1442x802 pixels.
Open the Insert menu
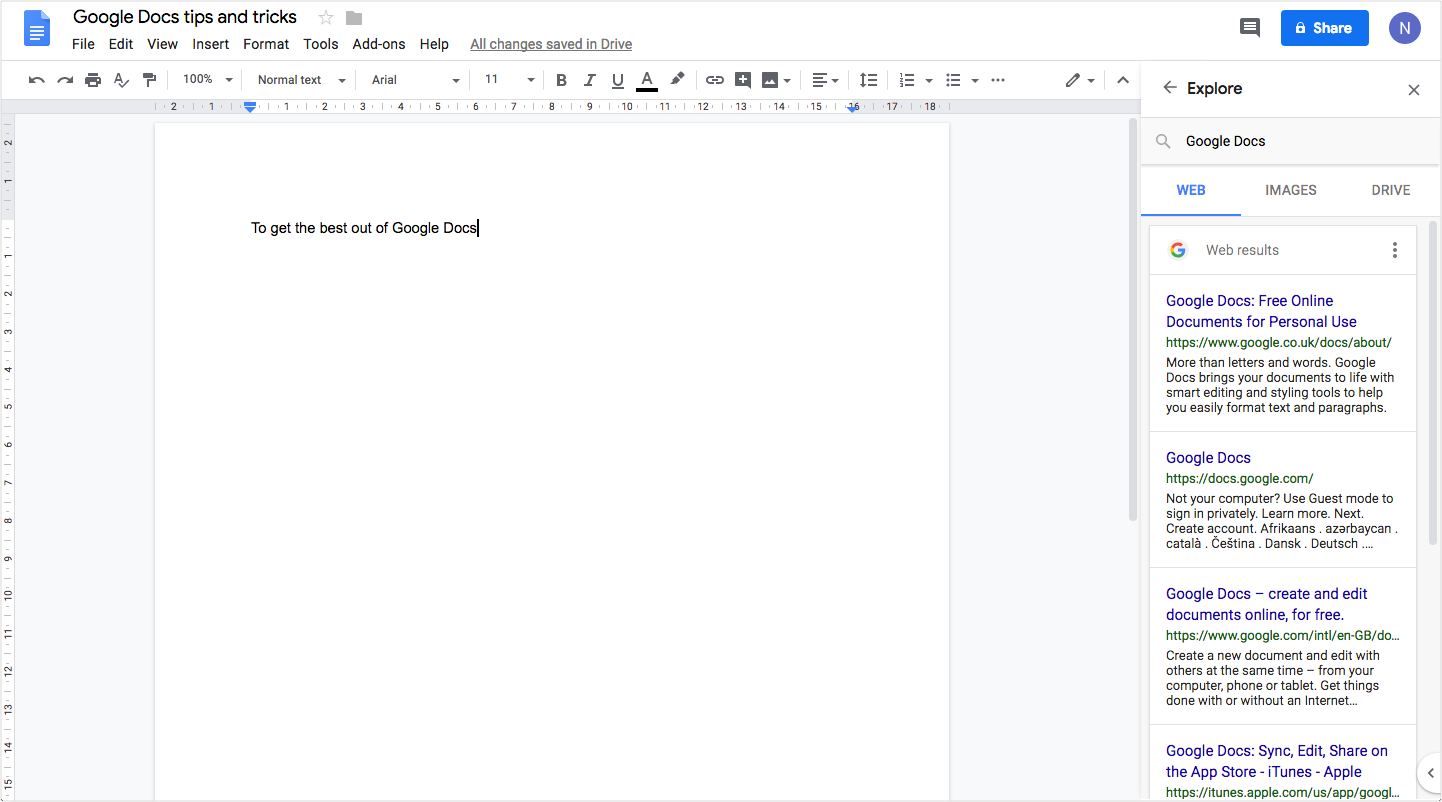pyautogui.click(x=211, y=44)
